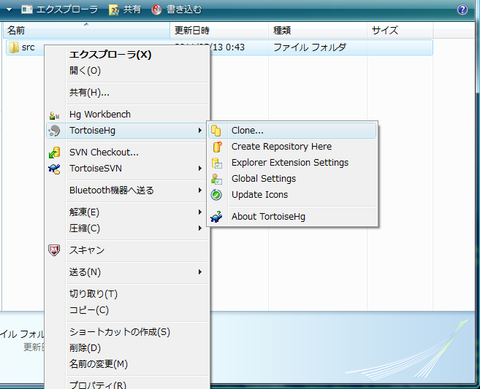The width and height of the screenshot is (480, 389).
Task: Click the McAfee scan shield icon
Action: pyautogui.click(x=54, y=250)
